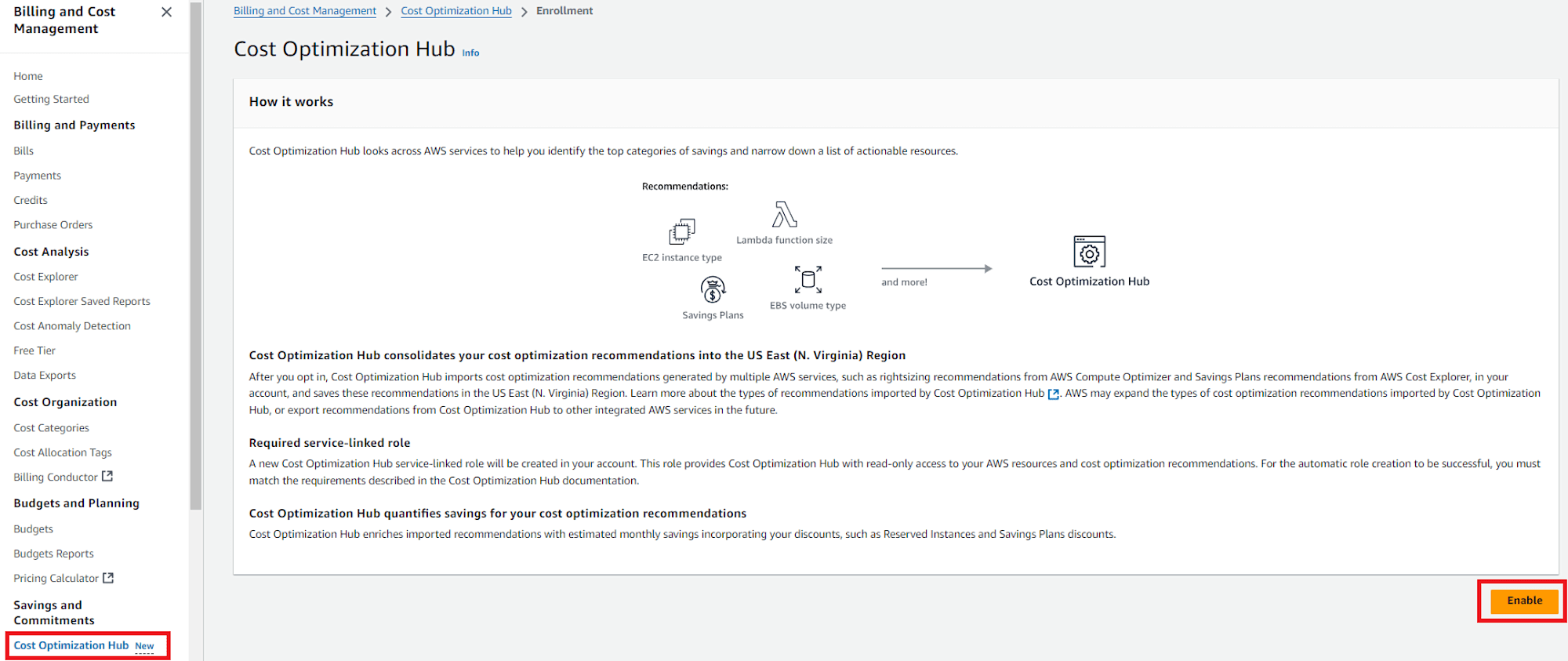This screenshot has width=1568, height=661.
Task: Click the Savings and Commitments section heading
Action: pyautogui.click(x=54, y=612)
